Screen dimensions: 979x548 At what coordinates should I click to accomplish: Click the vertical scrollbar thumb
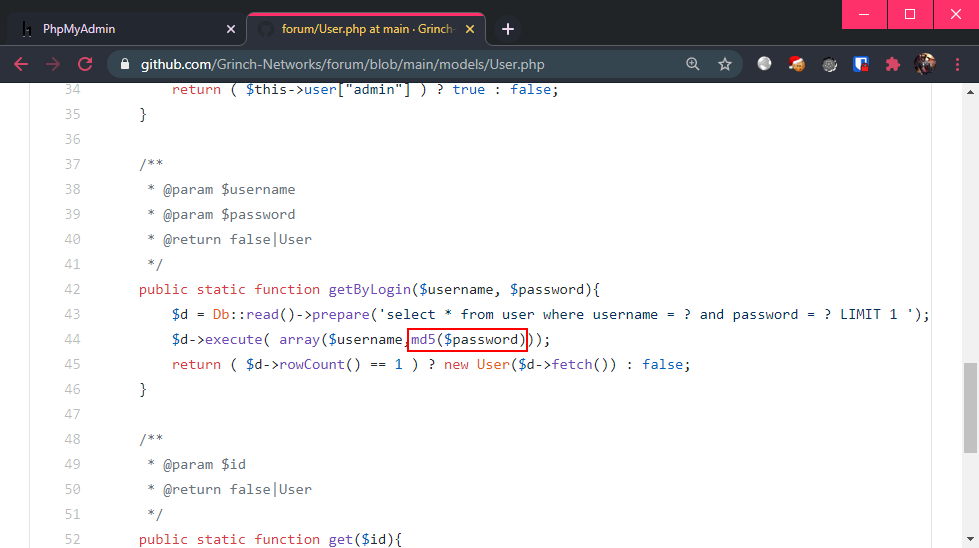click(970, 407)
